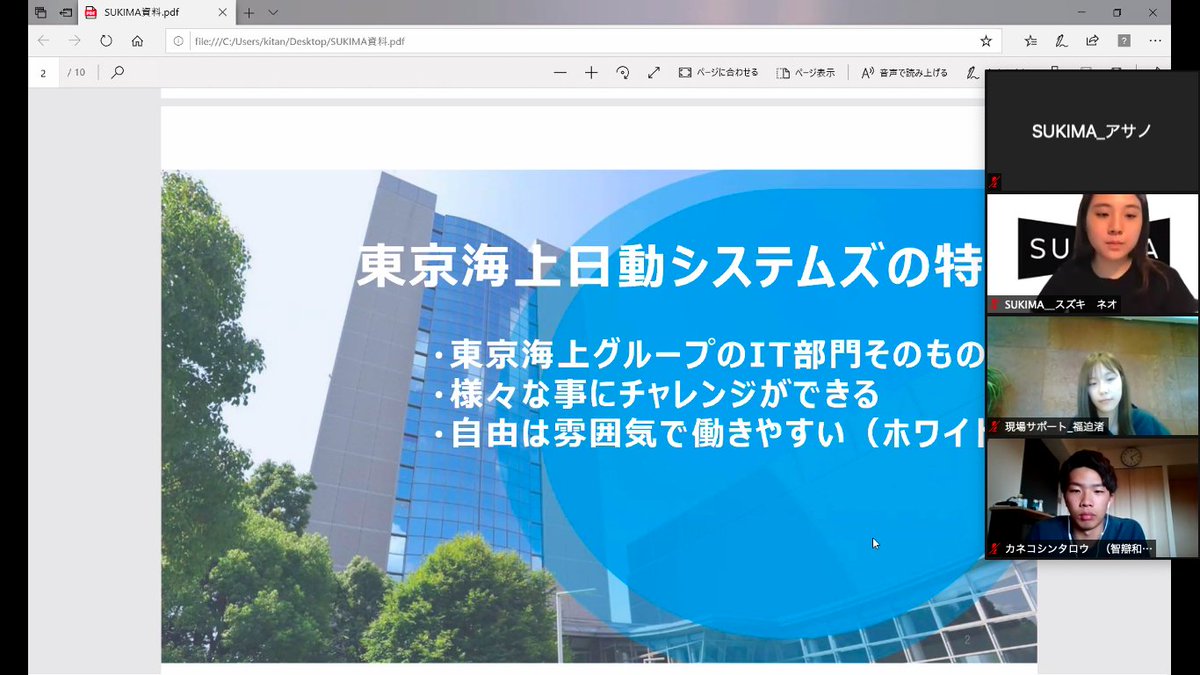Add notes pen icon in browser toolbar
The image size is (1200, 675).
(x=1062, y=41)
